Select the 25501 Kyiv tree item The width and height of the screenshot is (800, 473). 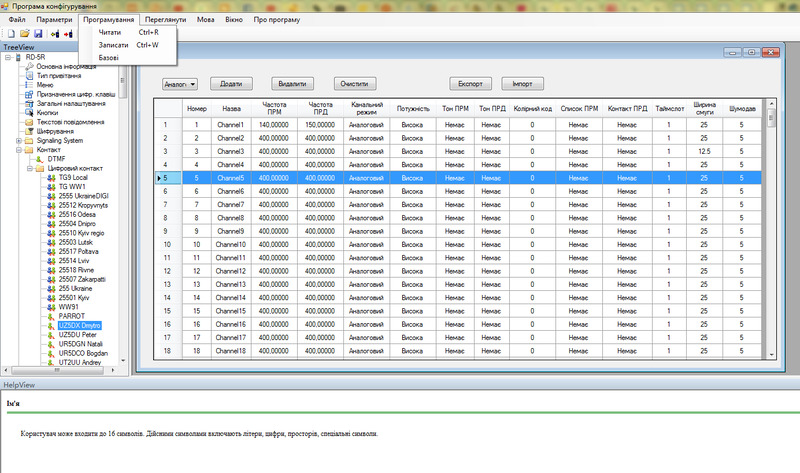[x=74, y=298]
